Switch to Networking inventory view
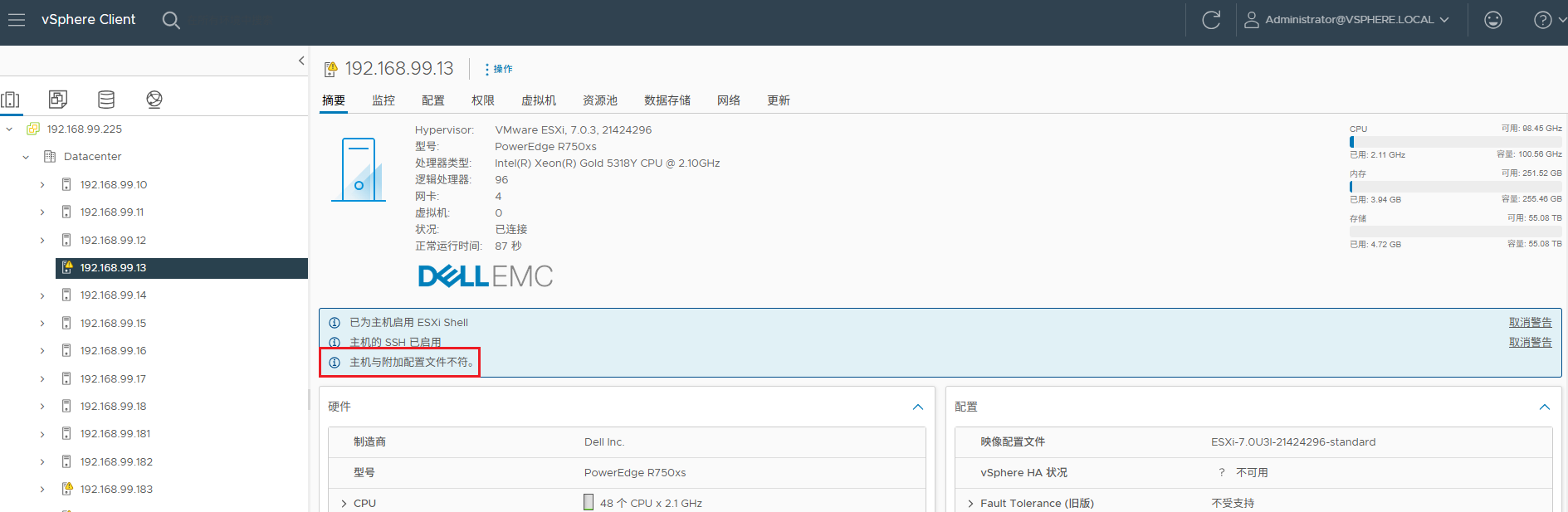 154,100
